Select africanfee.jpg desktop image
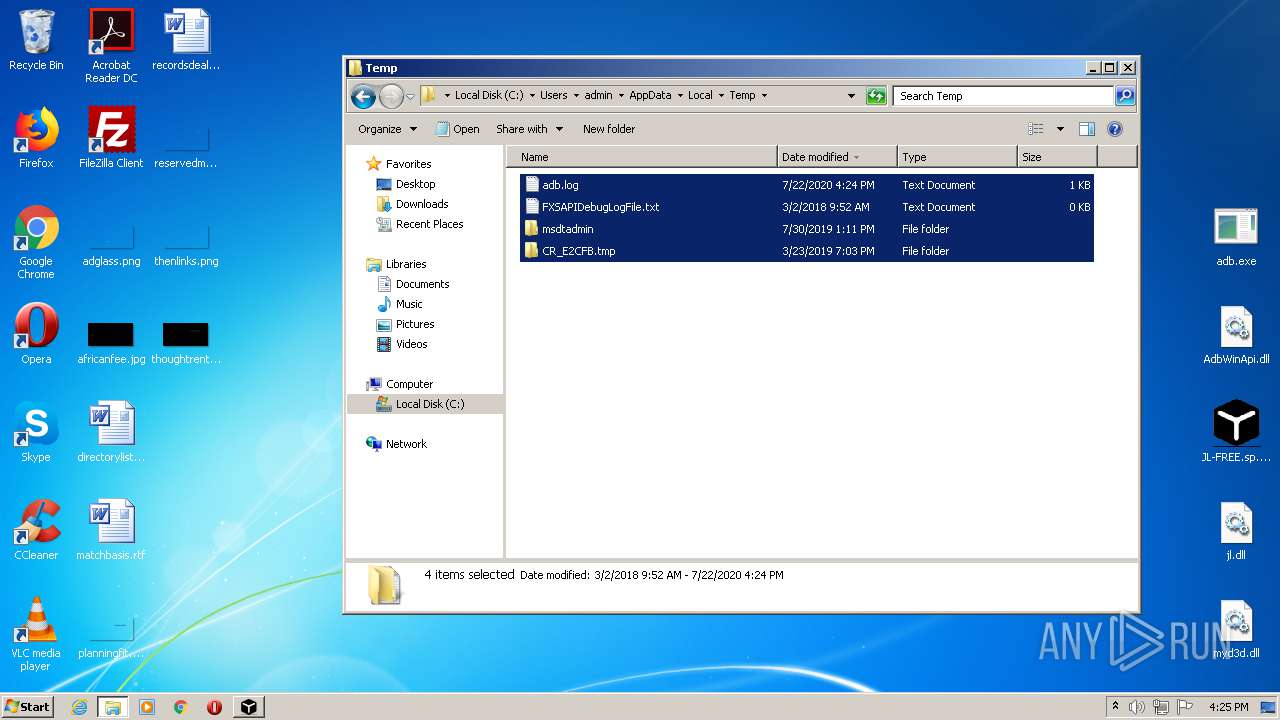Screen dimensions: 1280x720 [111, 341]
